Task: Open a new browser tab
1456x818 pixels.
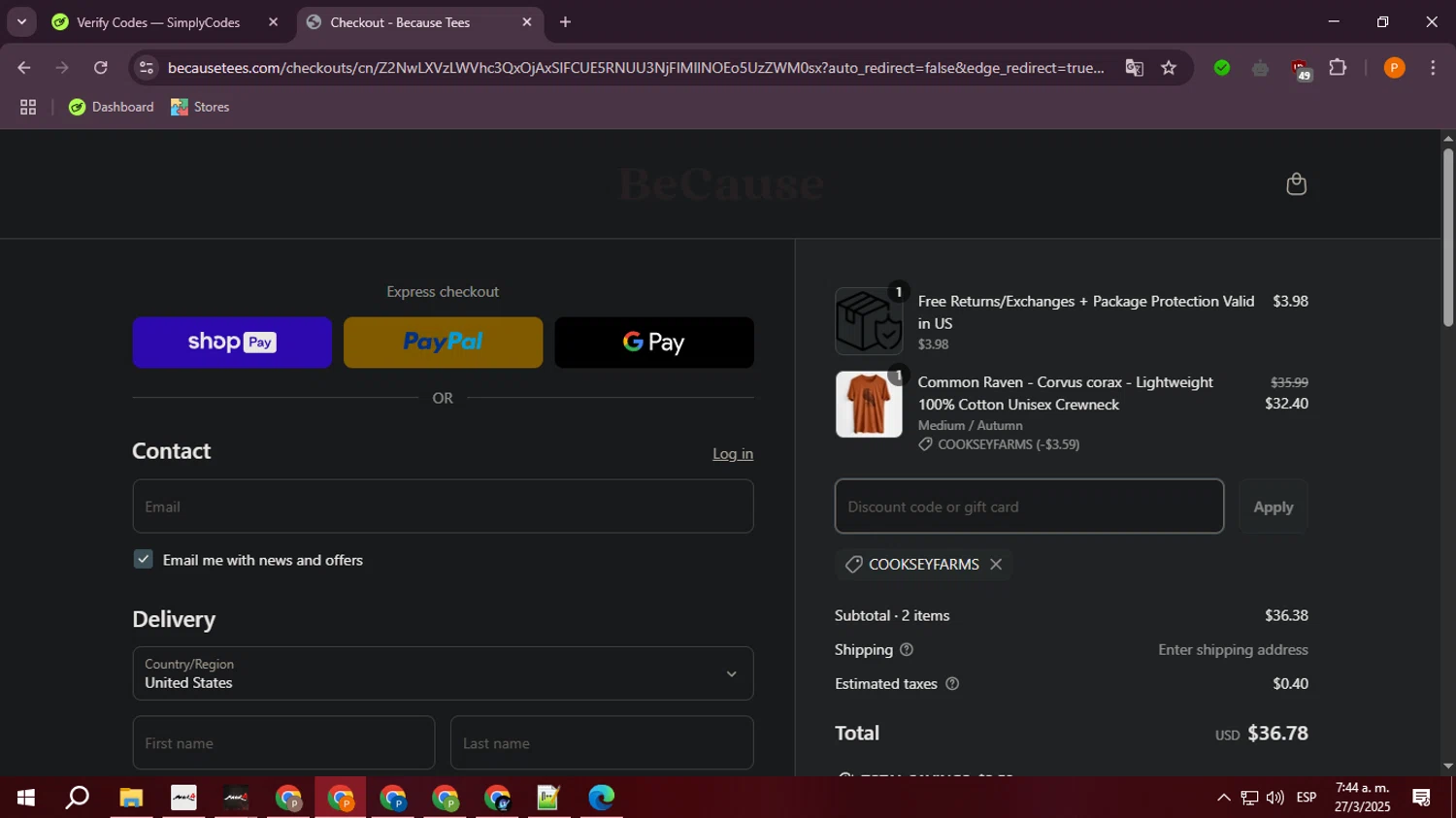Action: [x=566, y=22]
